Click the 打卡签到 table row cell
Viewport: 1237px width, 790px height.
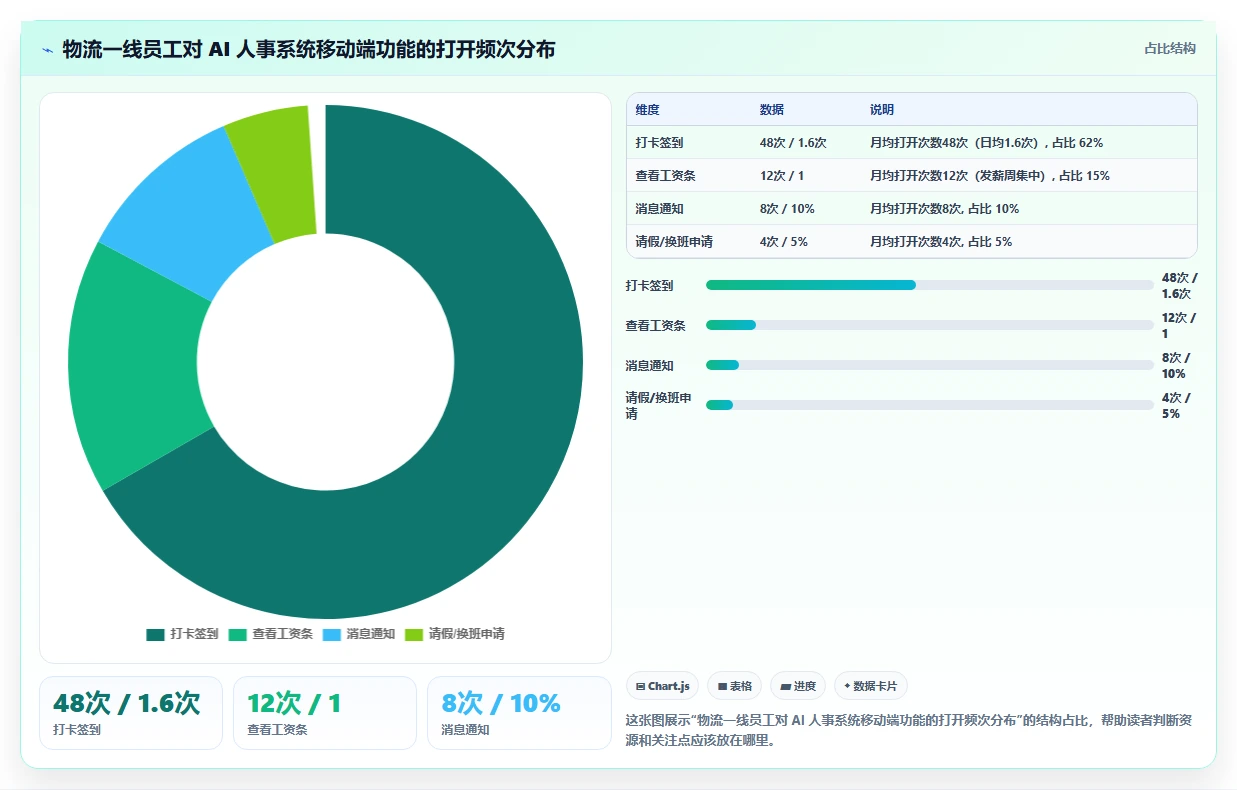point(659,143)
